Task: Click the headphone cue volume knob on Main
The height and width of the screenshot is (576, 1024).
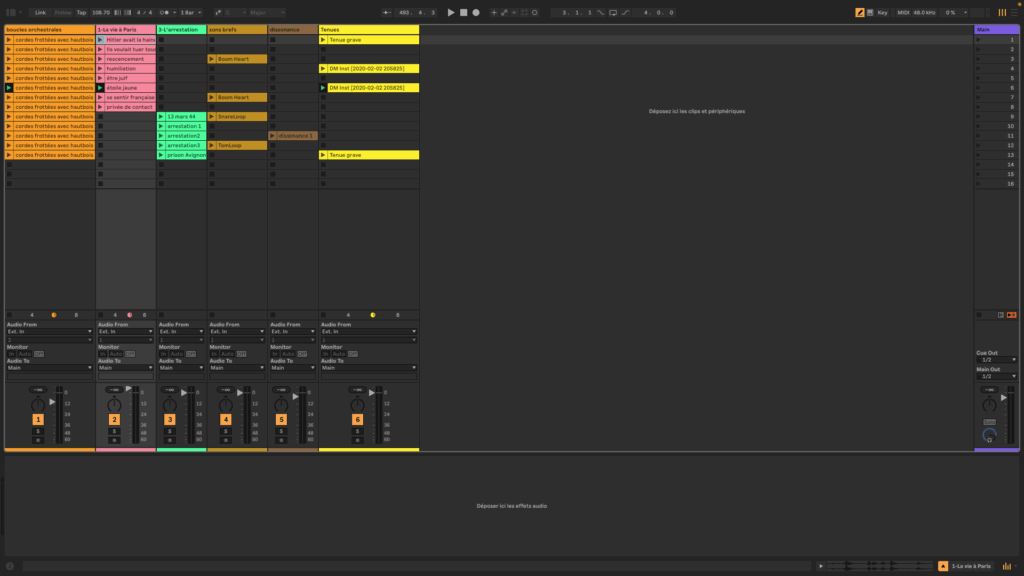Action: click(x=989, y=435)
